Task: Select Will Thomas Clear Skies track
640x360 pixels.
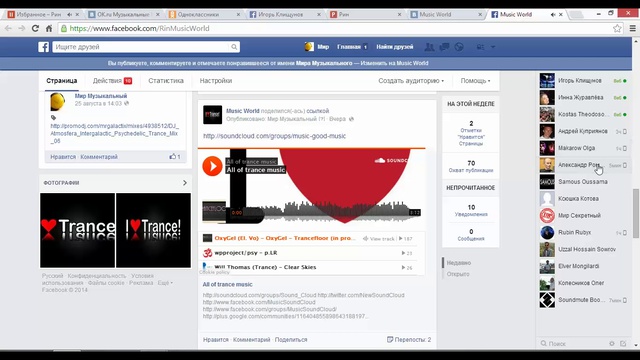Action: pos(310,267)
